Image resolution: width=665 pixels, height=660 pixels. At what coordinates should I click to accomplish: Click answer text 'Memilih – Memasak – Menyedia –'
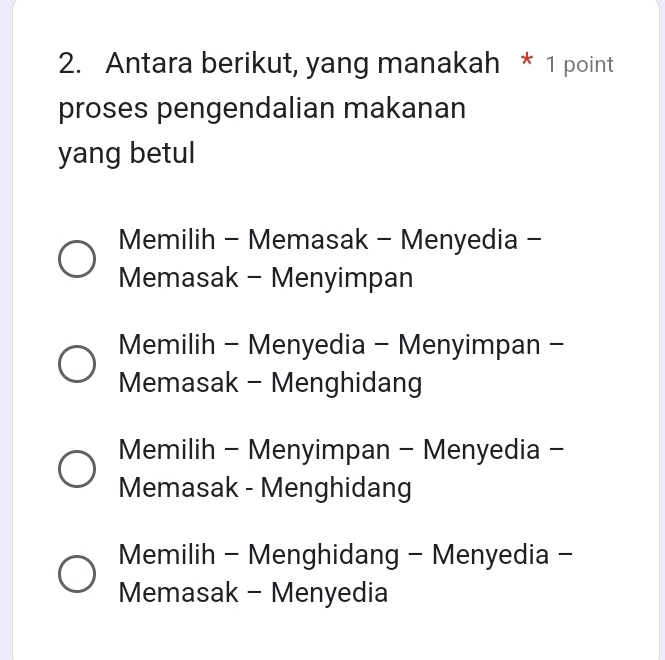pyautogui.click(x=330, y=240)
